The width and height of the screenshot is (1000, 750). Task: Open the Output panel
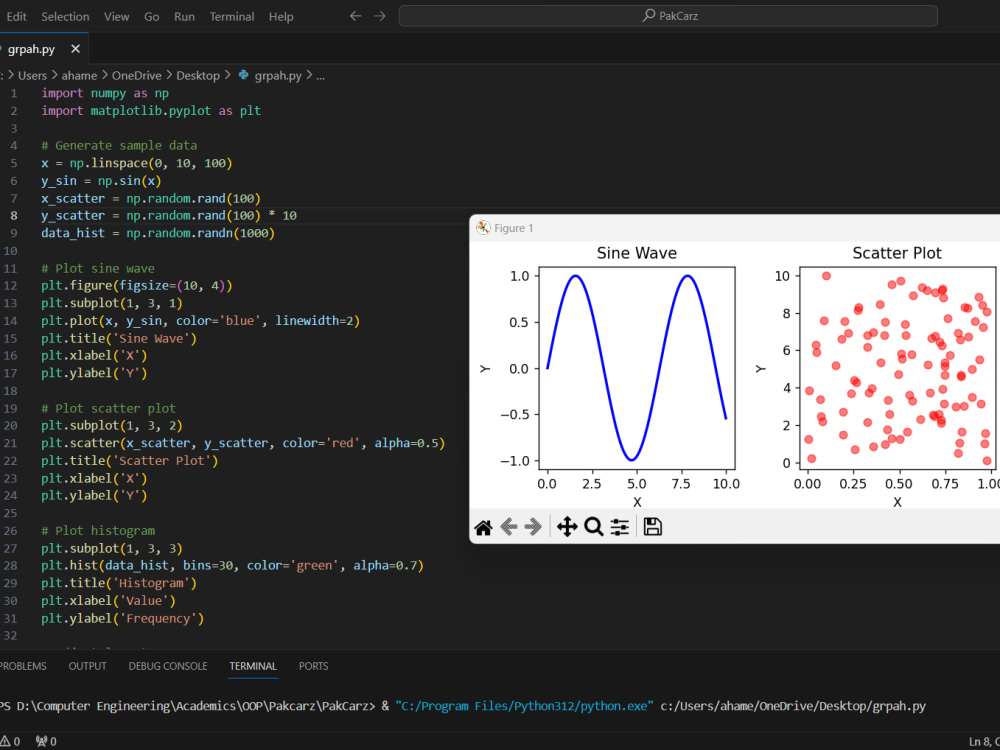[x=87, y=666]
